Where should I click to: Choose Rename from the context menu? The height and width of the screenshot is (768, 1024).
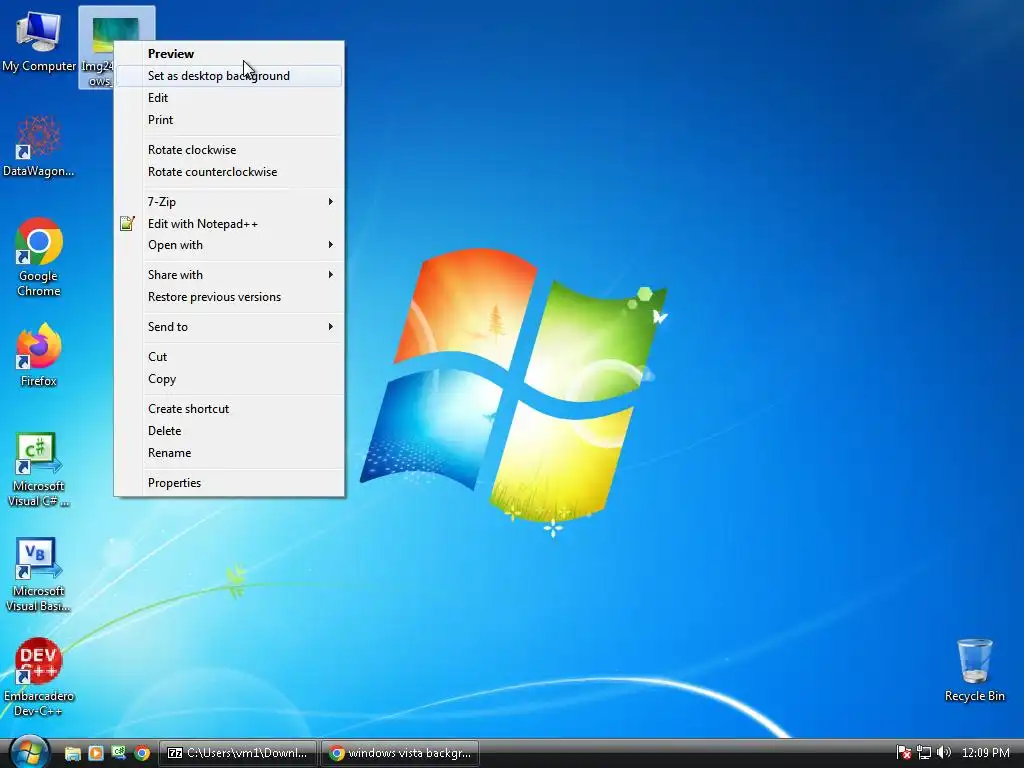[229, 453]
